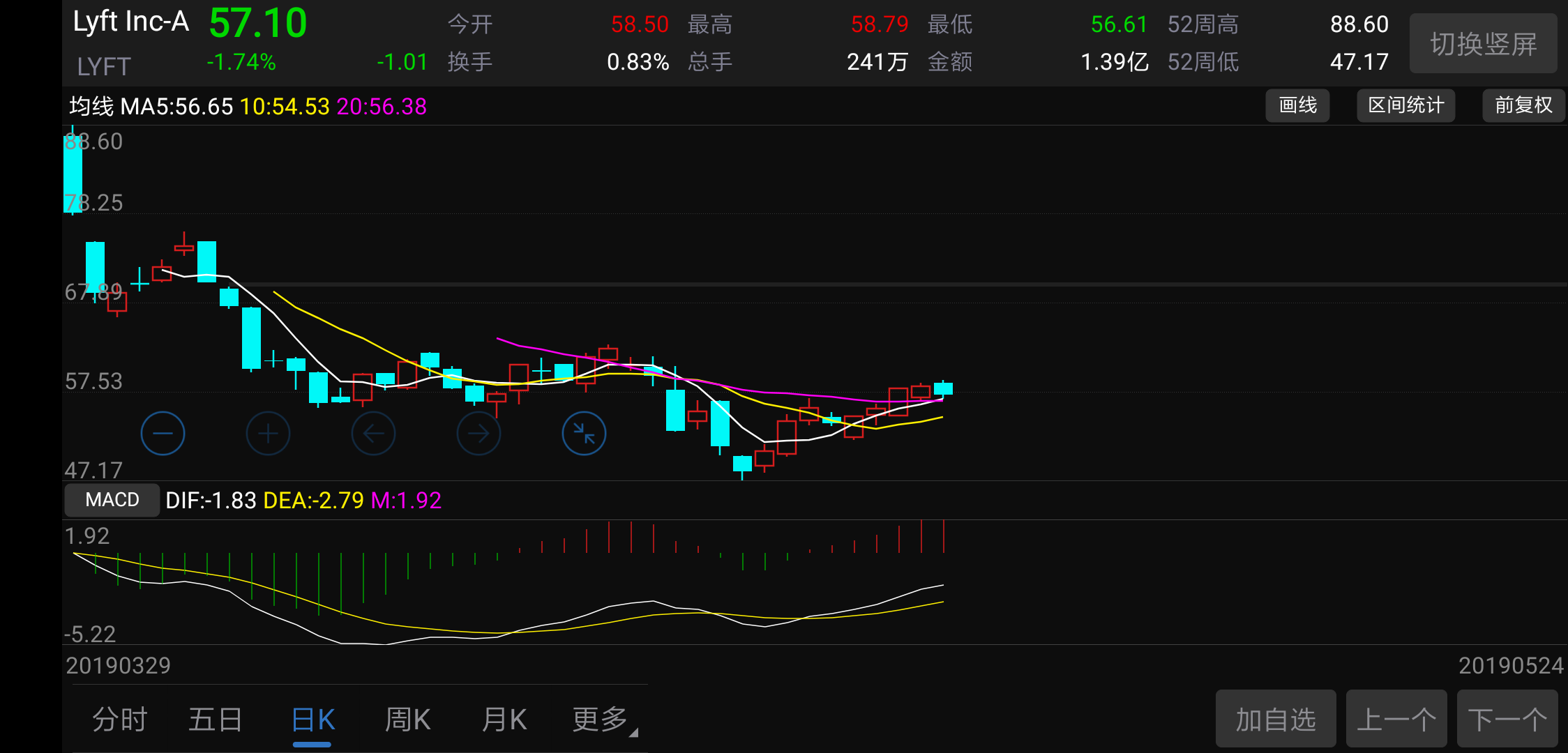Image resolution: width=1568 pixels, height=753 pixels.
Task: Switch to portrait with 切换竖屏 button
Action: pos(1484,44)
